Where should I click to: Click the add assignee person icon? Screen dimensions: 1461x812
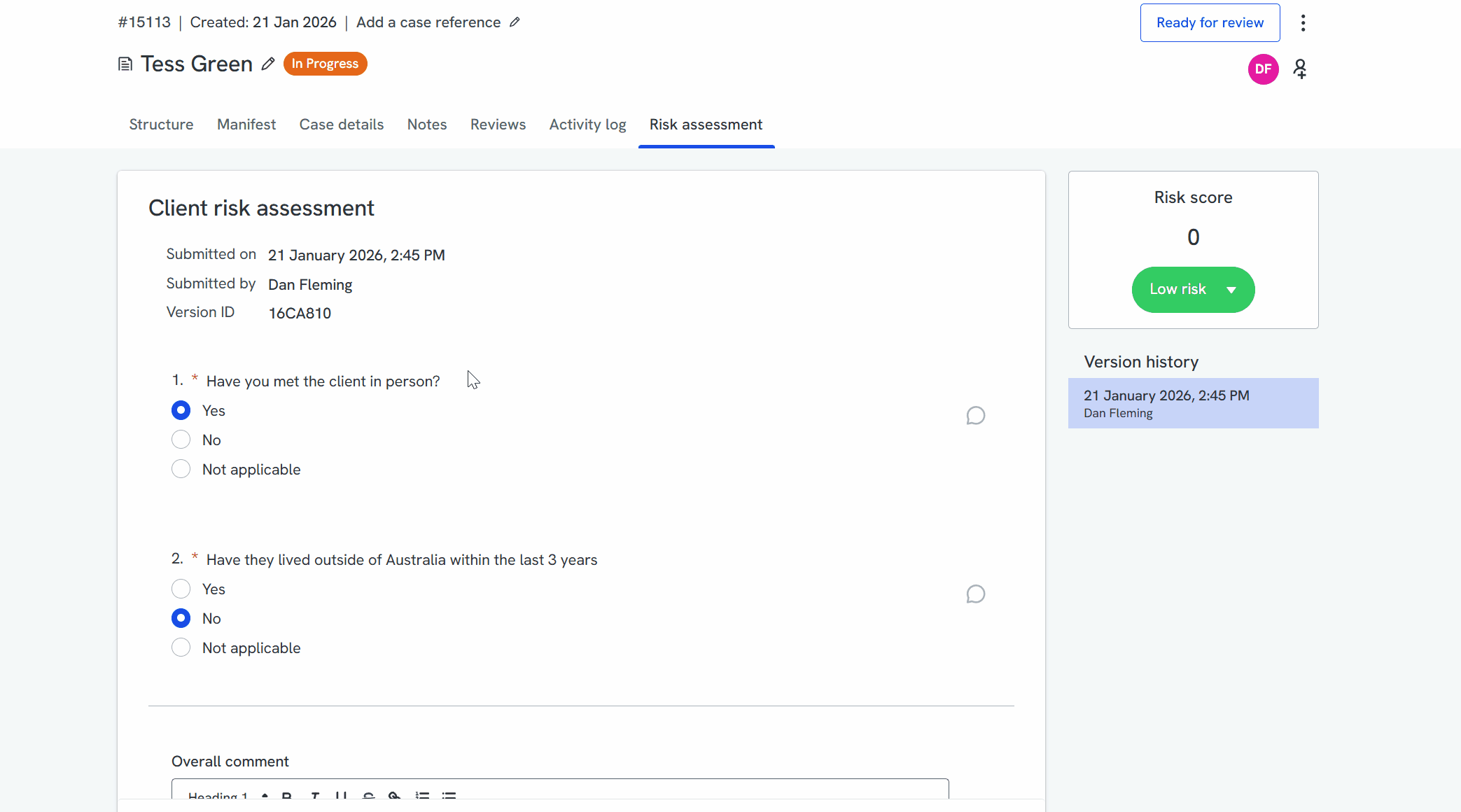click(1300, 69)
